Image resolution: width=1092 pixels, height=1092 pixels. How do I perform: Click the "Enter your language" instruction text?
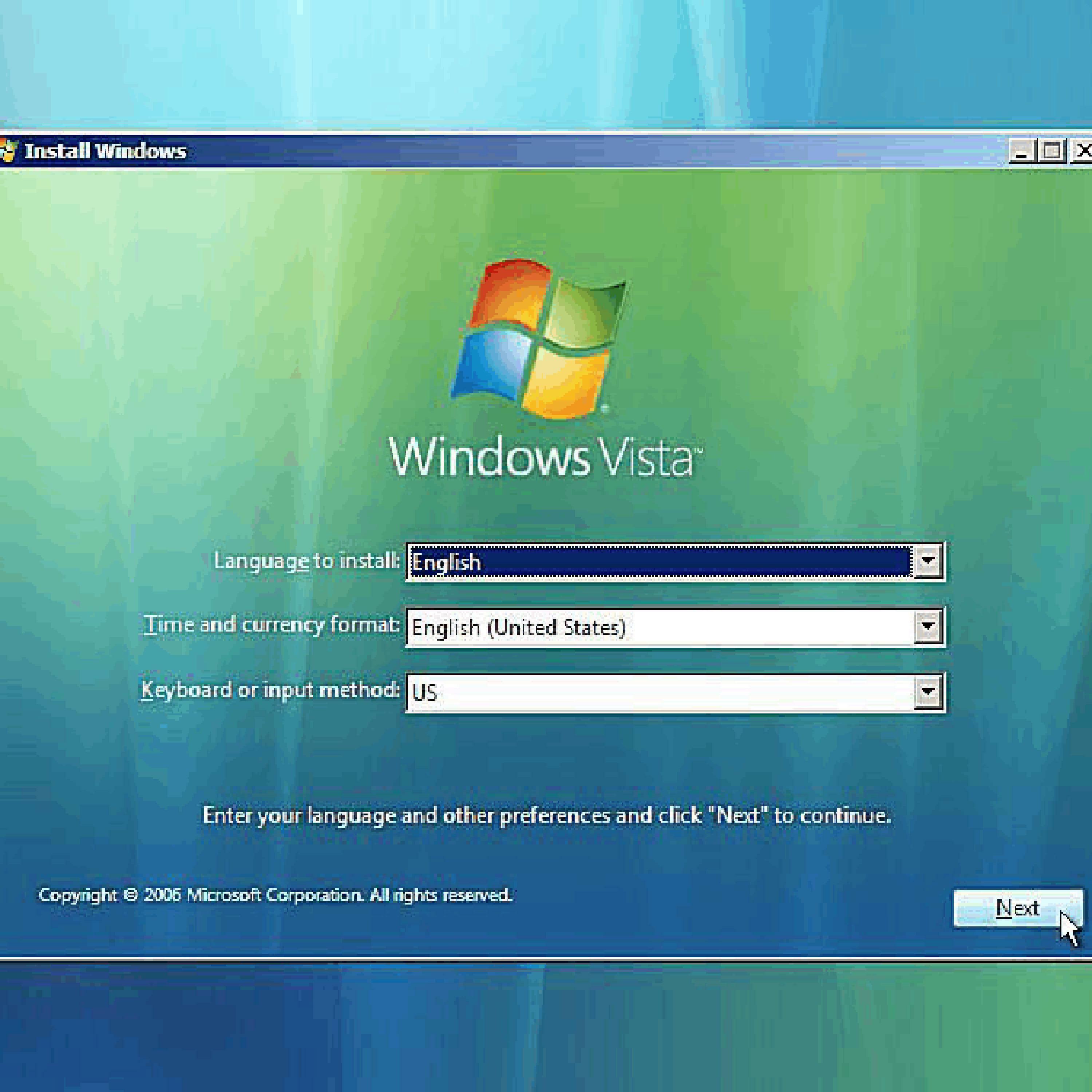point(546,816)
